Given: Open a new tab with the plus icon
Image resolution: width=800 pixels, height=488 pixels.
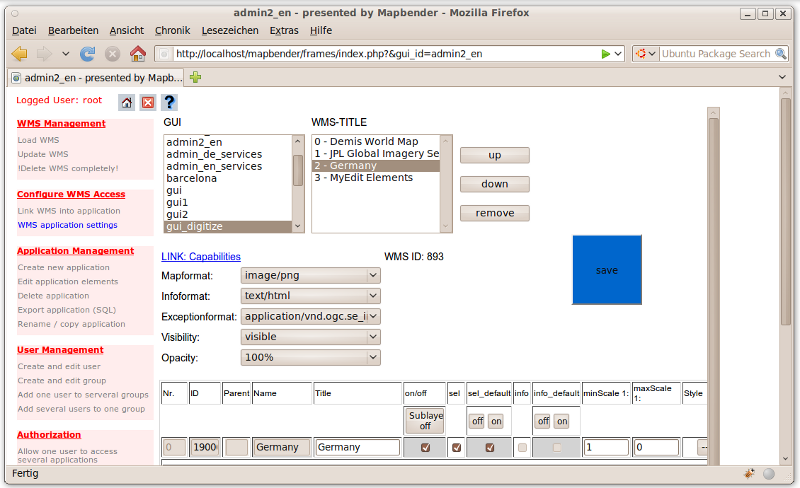Looking at the screenshot, I should [x=196, y=77].
